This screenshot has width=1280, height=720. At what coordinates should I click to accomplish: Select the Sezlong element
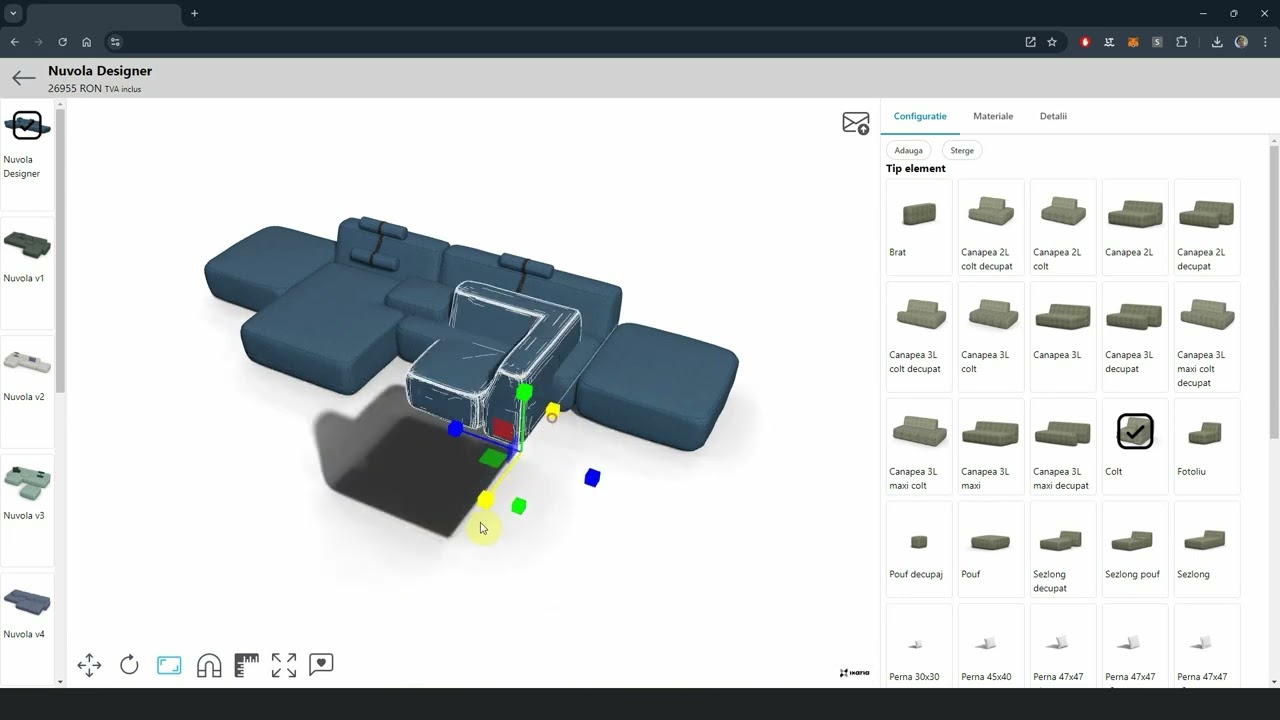(x=1207, y=548)
